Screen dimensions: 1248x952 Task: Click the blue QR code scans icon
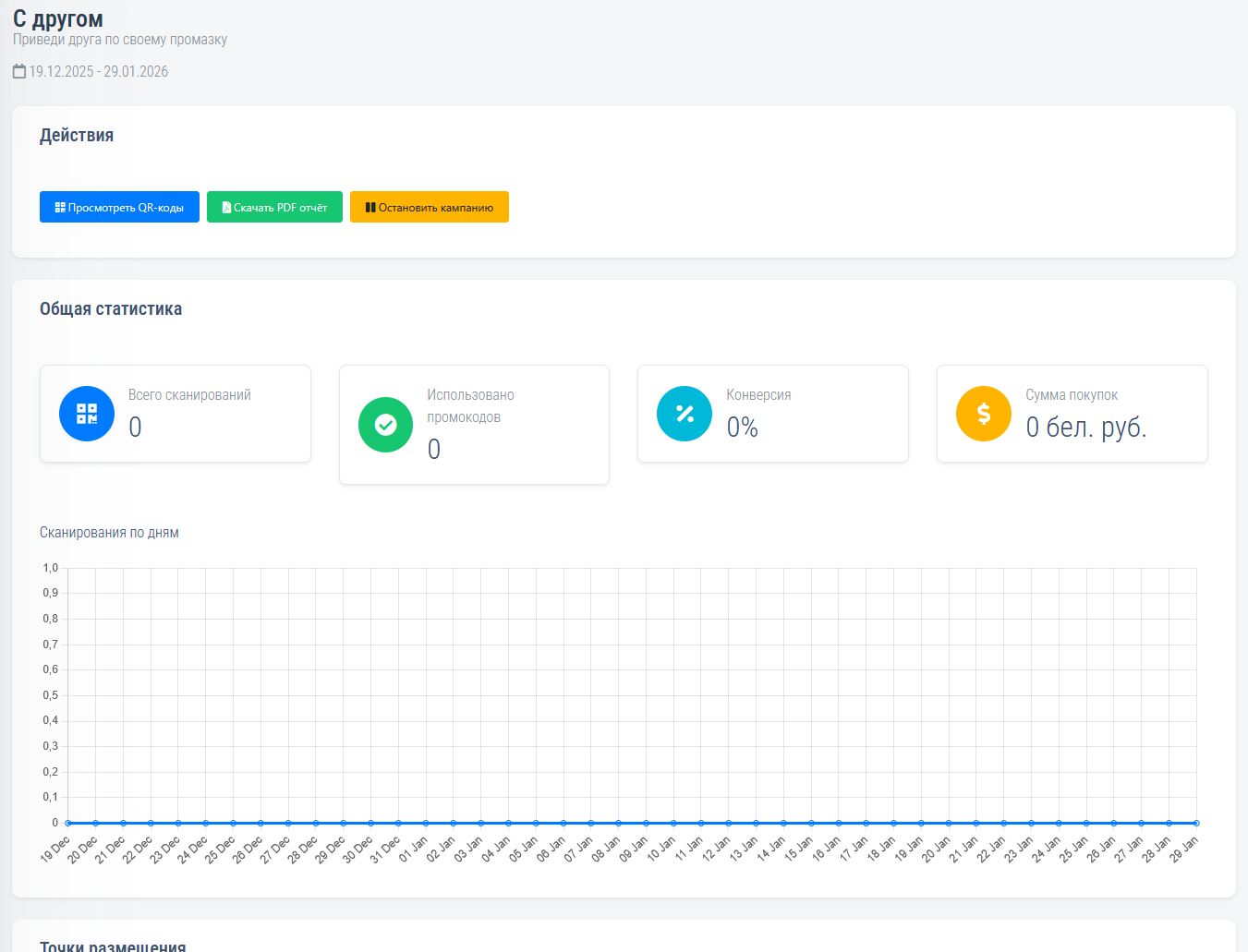[x=87, y=414]
